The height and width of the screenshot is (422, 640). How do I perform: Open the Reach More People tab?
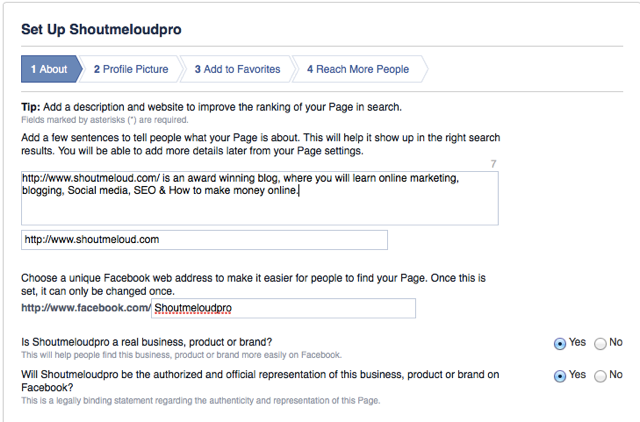[x=357, y=69]
